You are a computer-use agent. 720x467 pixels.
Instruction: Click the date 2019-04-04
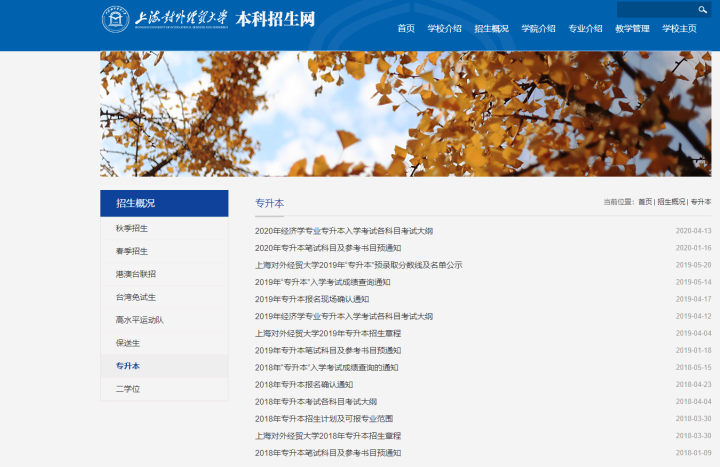click(x=693, y=333)
